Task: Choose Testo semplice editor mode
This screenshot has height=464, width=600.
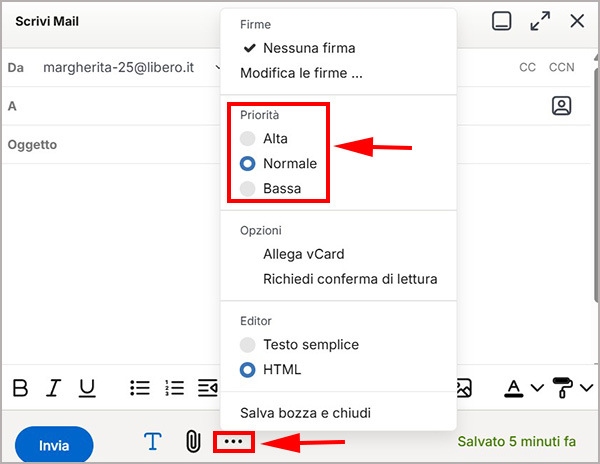Action: 299,345
